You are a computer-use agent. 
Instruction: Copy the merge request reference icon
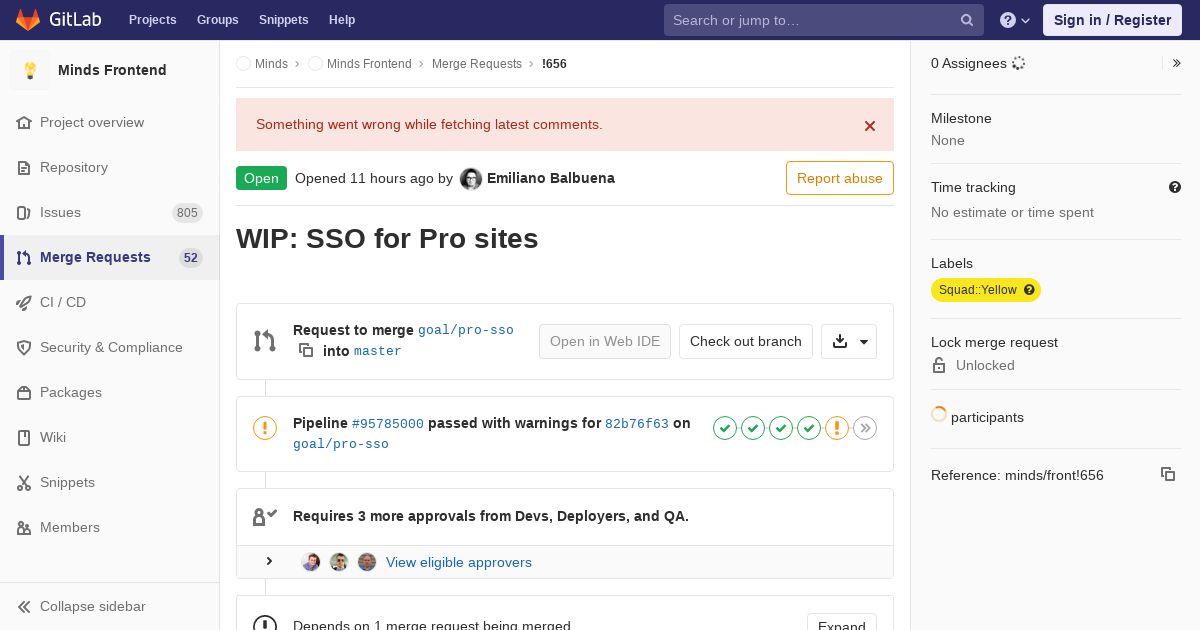click(1168, 474)
